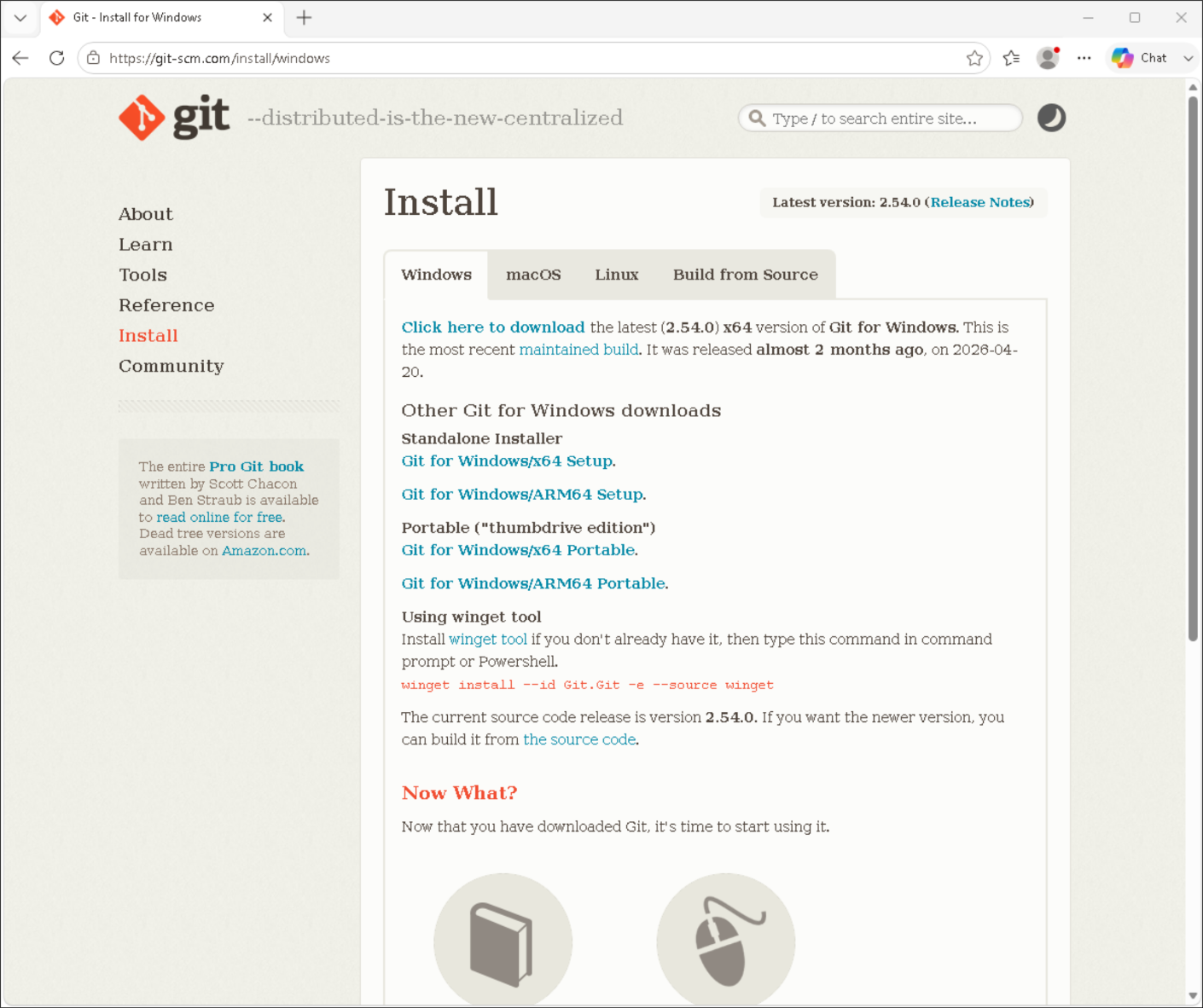This screenshot has width=1203, height=1008.
Task: Close the Git - Install for Windows tab
Action: click(x=267, y=17)
